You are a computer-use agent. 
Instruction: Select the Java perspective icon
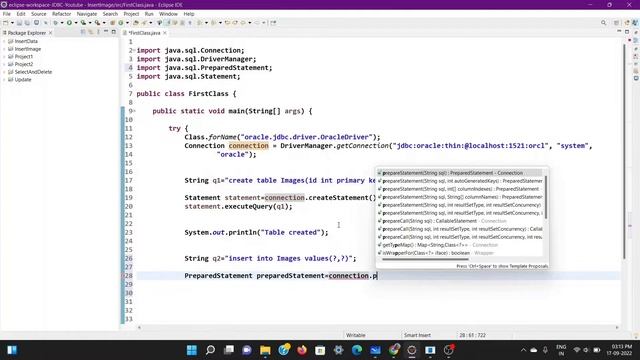(635, 23)
